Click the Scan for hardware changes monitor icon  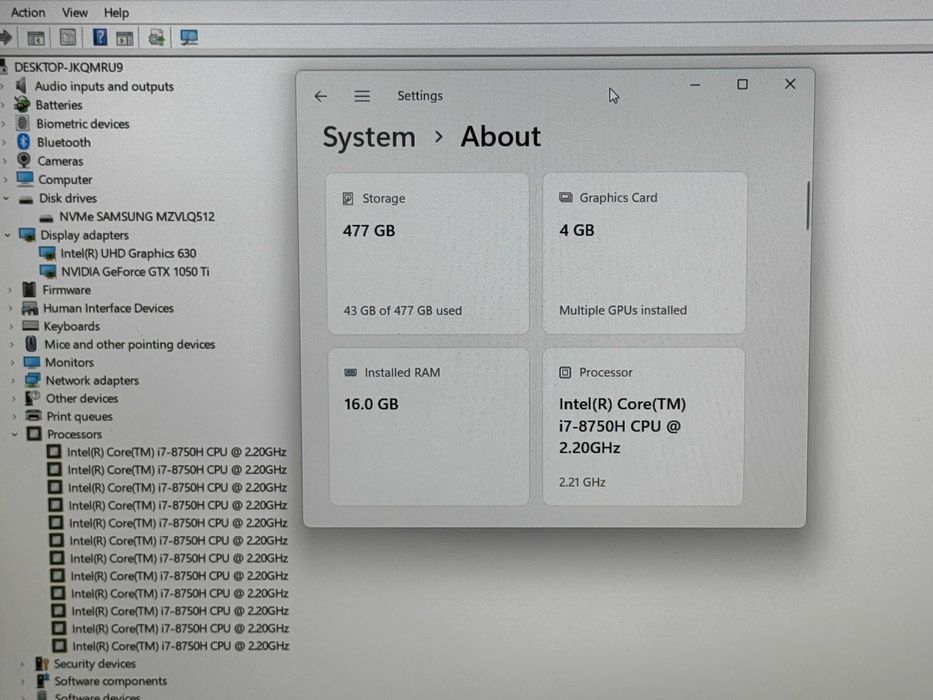tap(189, 38)
